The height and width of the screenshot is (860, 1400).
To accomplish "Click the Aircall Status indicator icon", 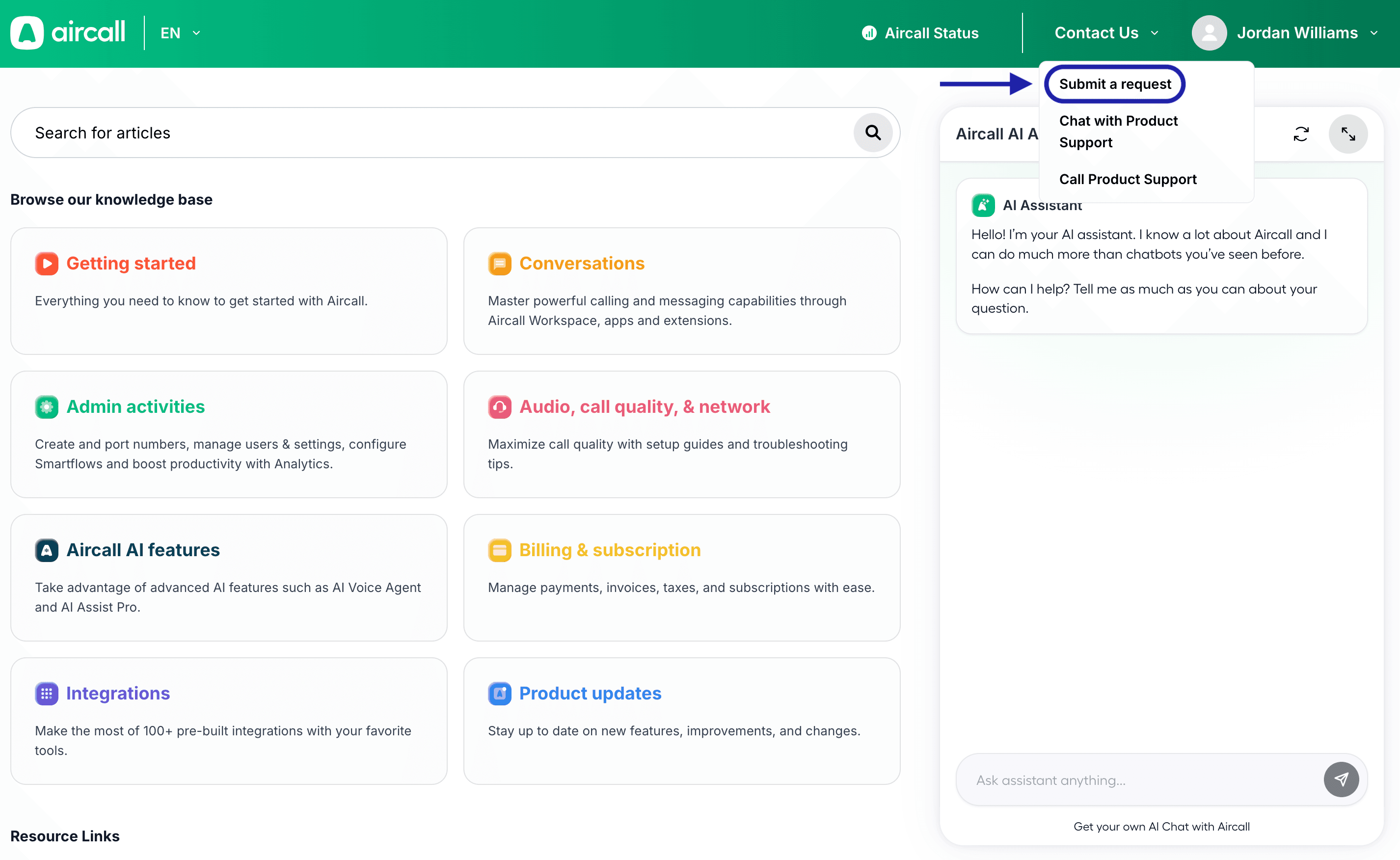I will (x=868, y=33).
